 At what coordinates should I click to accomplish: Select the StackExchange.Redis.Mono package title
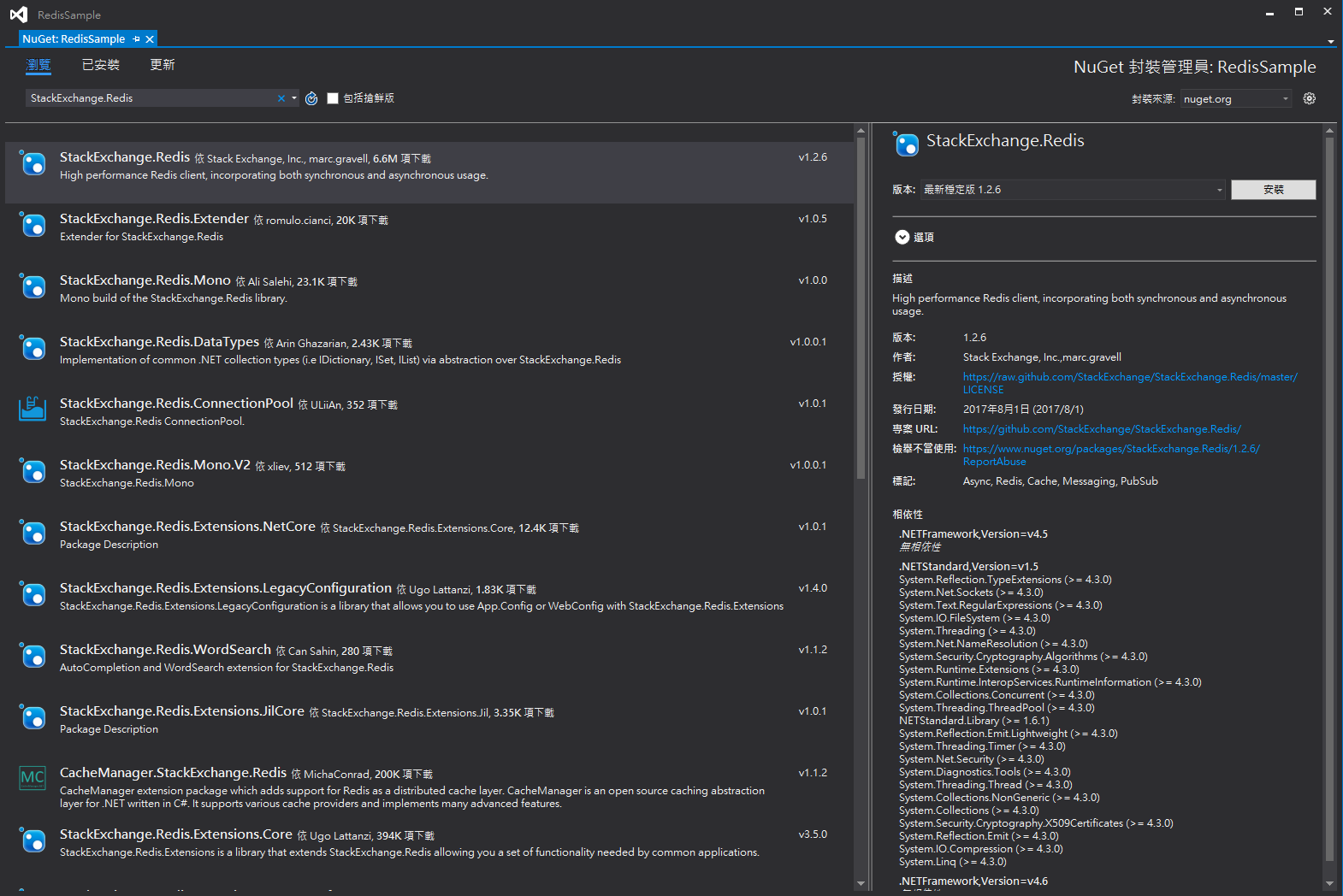145,280
